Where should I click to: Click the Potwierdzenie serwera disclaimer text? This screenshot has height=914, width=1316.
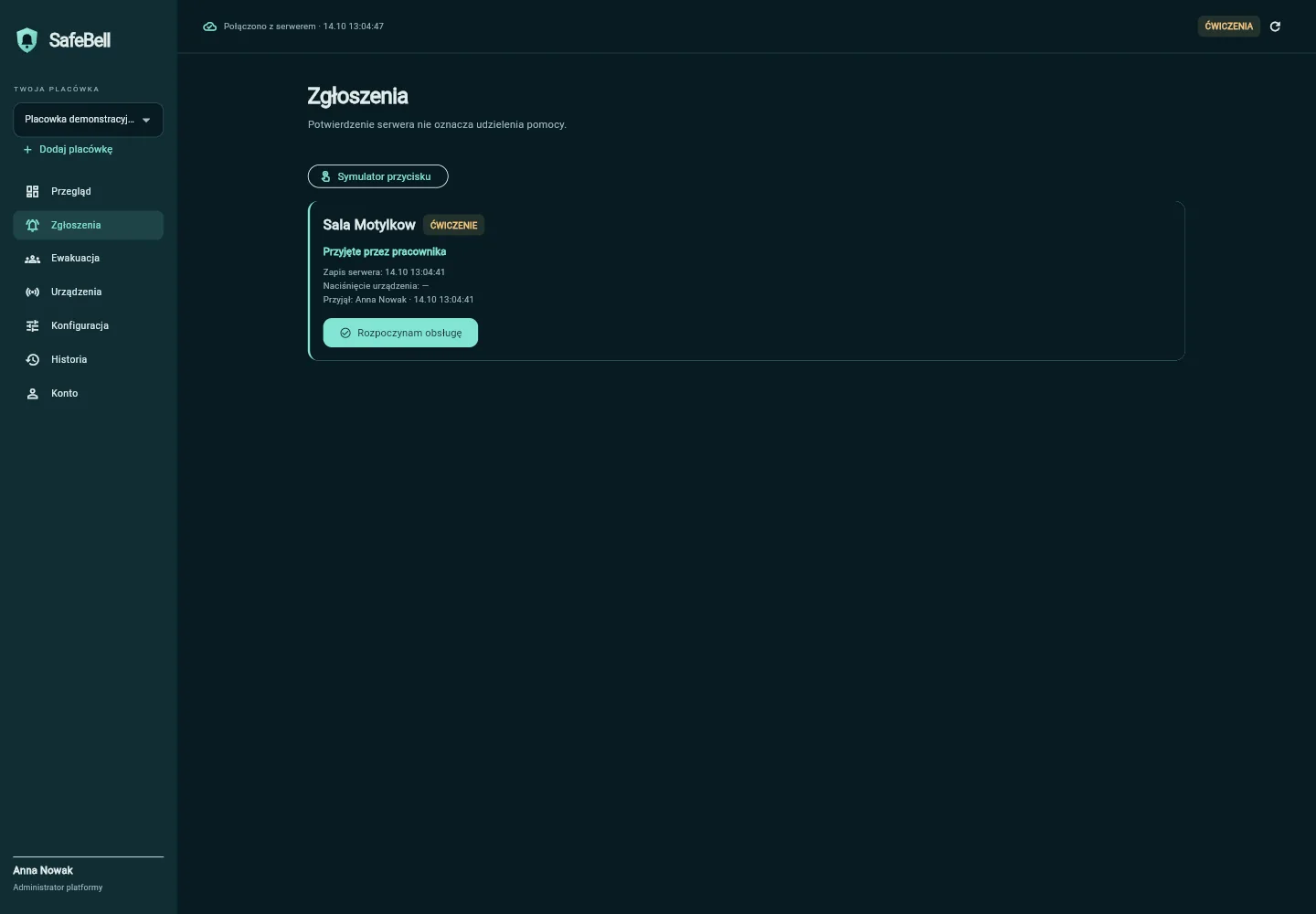click(437, 124)
